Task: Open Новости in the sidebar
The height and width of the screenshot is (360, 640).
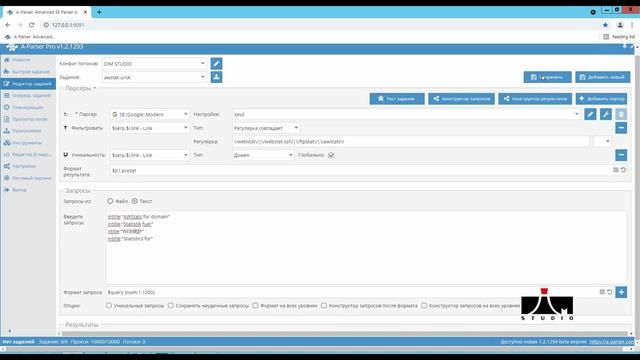Action: pyautogui.click(x=21, y=60)
